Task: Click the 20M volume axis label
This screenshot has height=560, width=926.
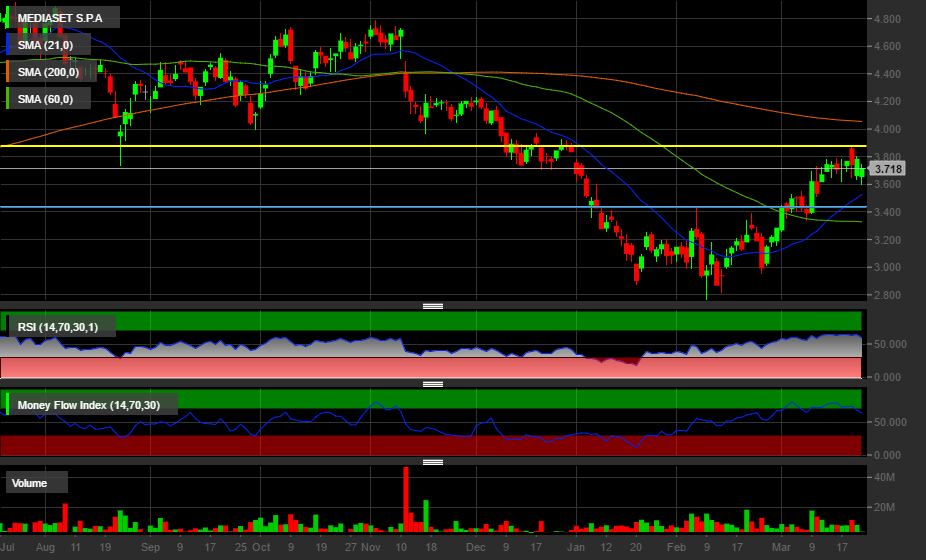Action: [x=885, y=507]
